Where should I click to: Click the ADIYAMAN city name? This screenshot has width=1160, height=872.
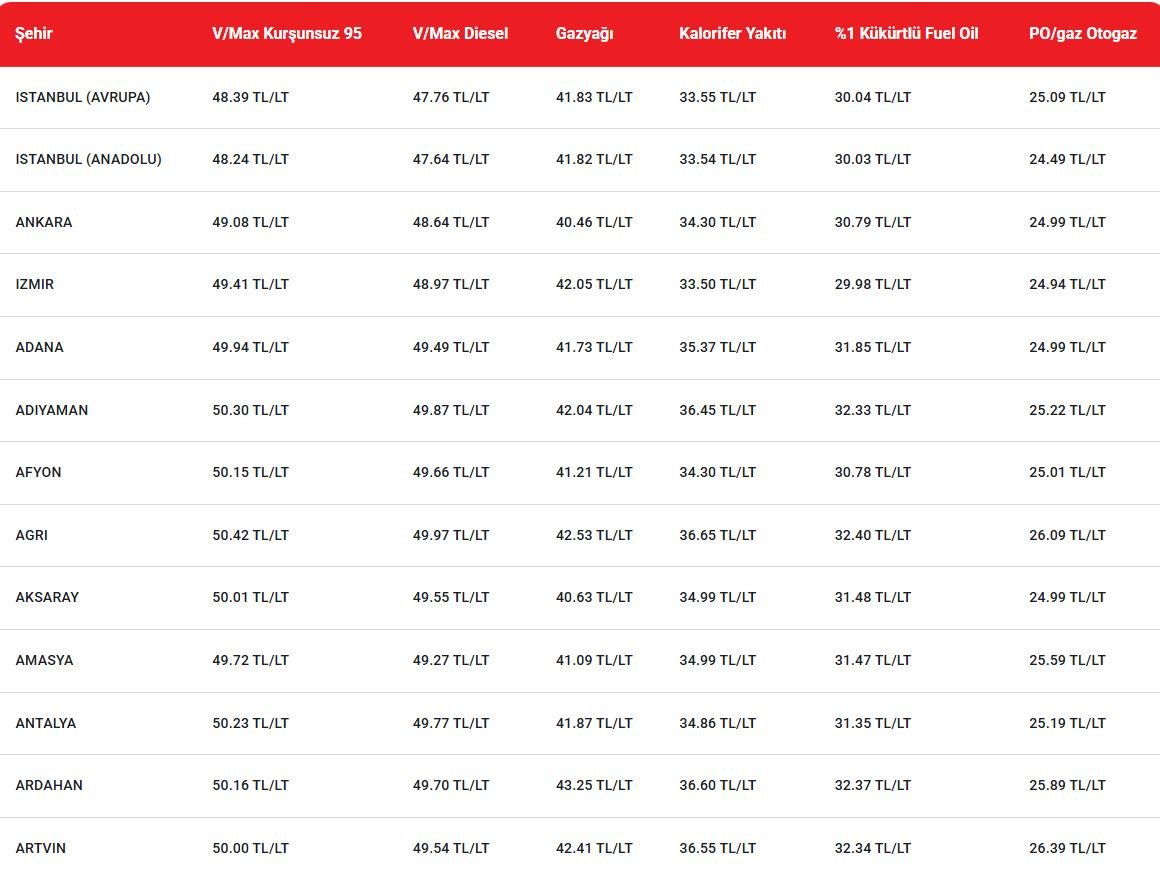tap(52, 410)
